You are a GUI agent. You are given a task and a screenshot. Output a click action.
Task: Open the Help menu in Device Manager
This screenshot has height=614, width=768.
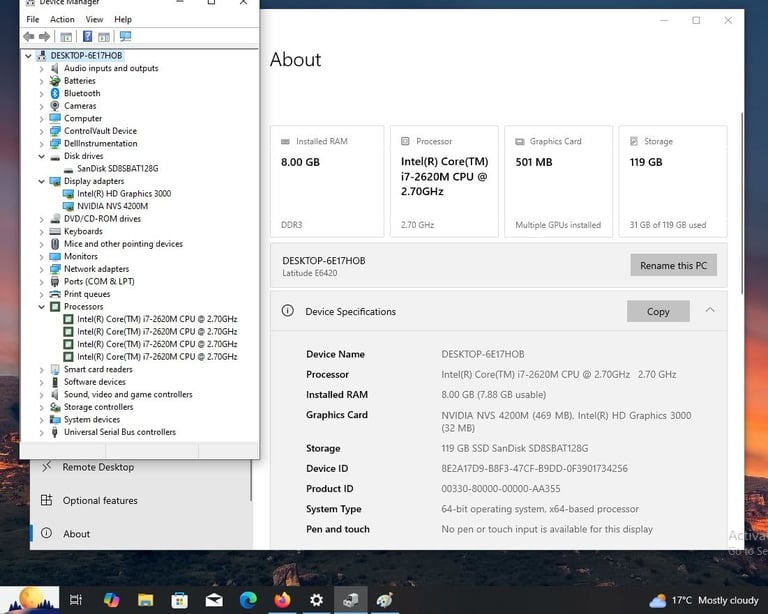click(x=123, y=20)
